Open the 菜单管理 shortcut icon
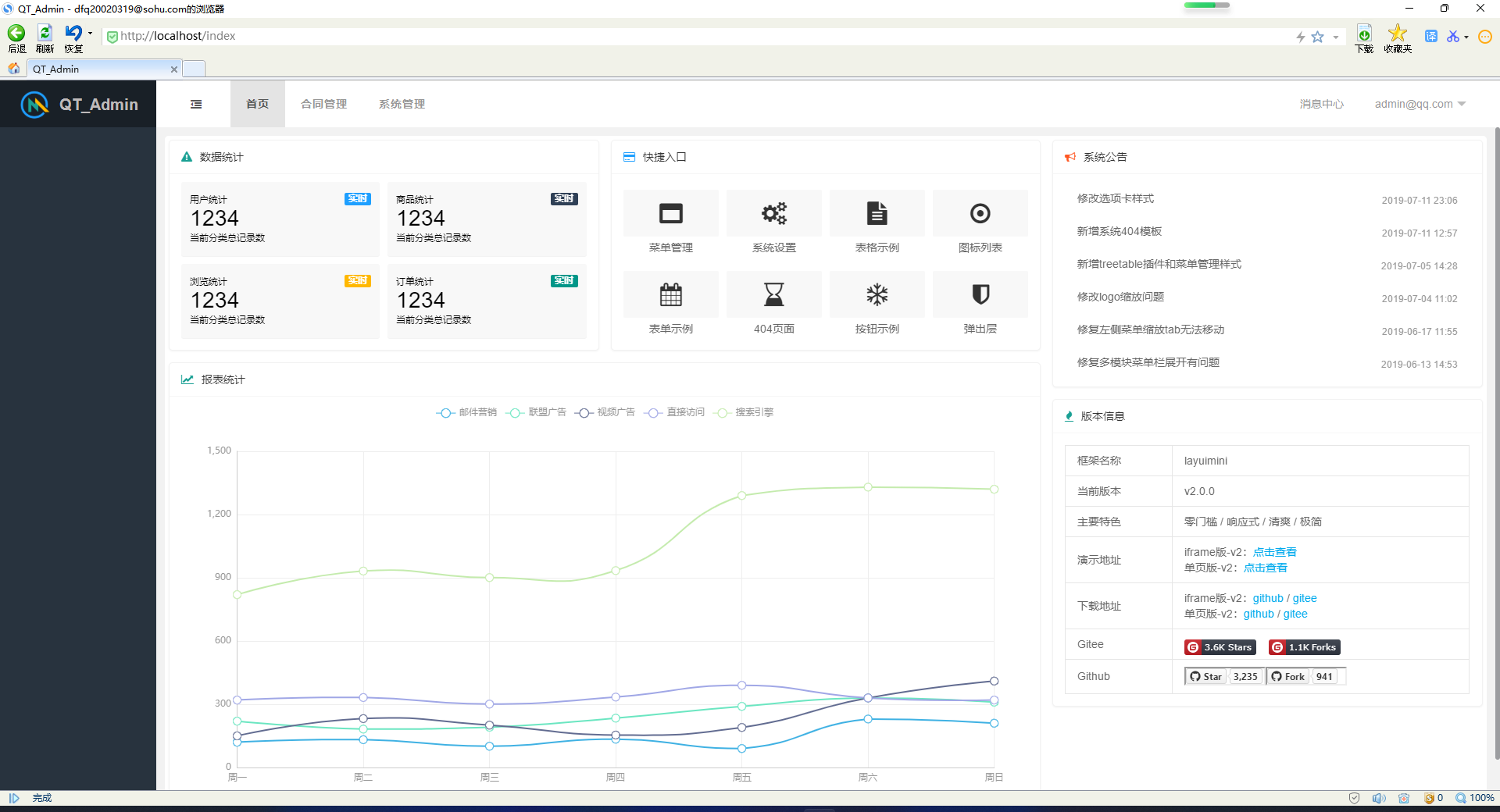Screen dimensions: 1500x812 670,213
